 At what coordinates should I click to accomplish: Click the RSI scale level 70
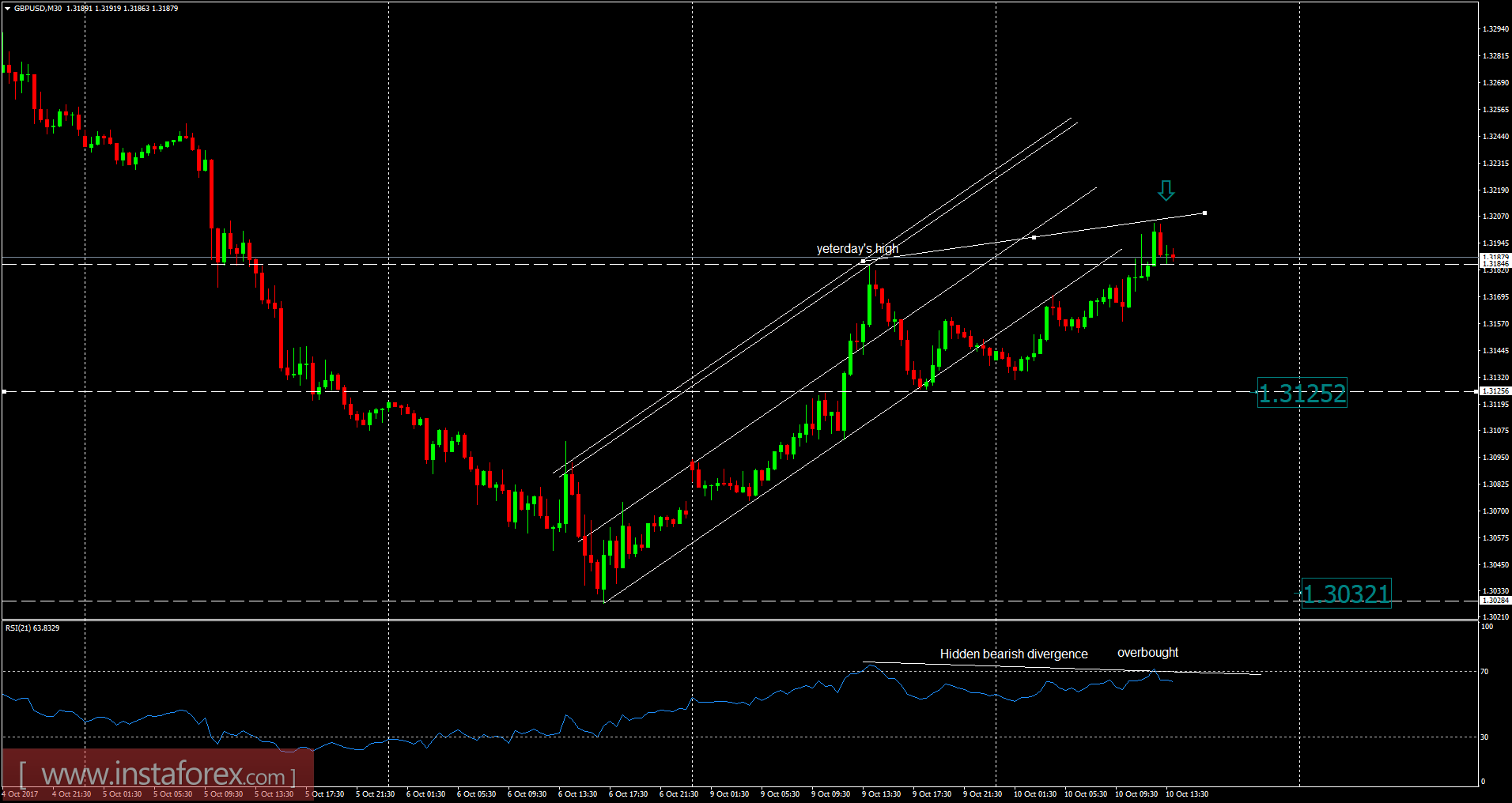pyautogui.click(x=1484, y=672)
